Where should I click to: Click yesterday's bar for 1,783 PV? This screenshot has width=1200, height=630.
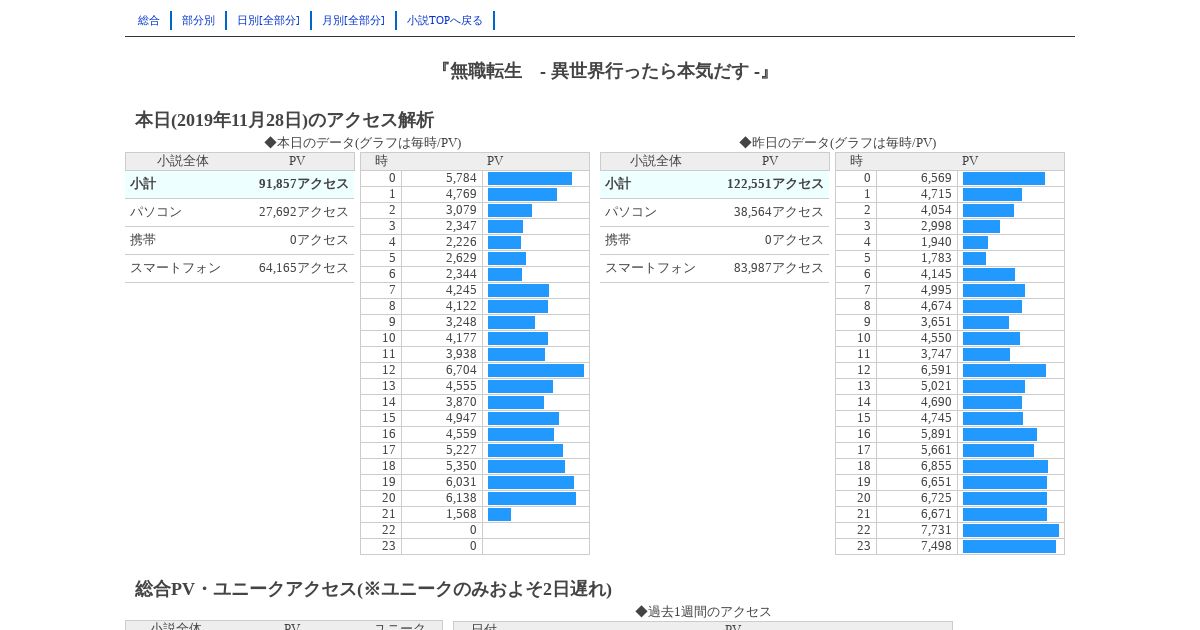[974, 258]
